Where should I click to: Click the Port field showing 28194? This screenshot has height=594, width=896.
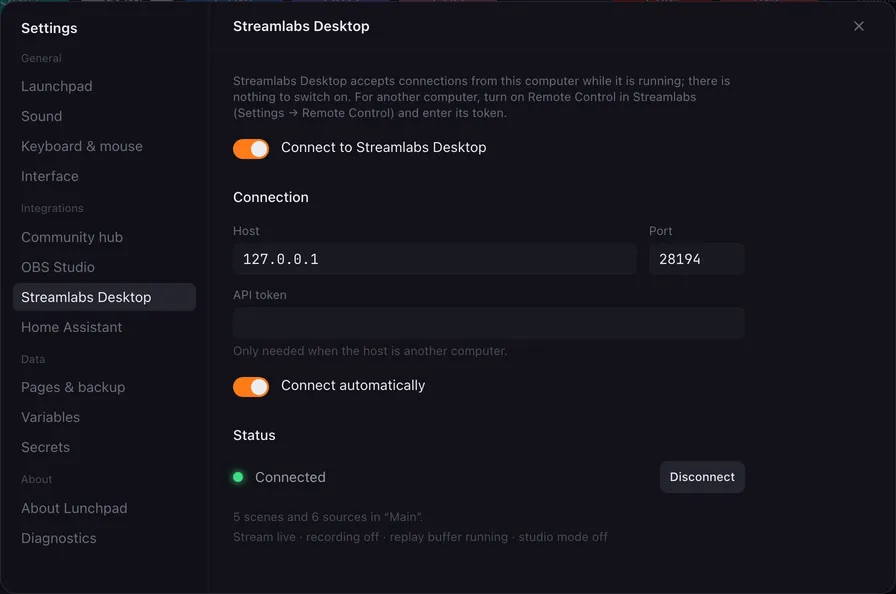(x=697, y=259)
